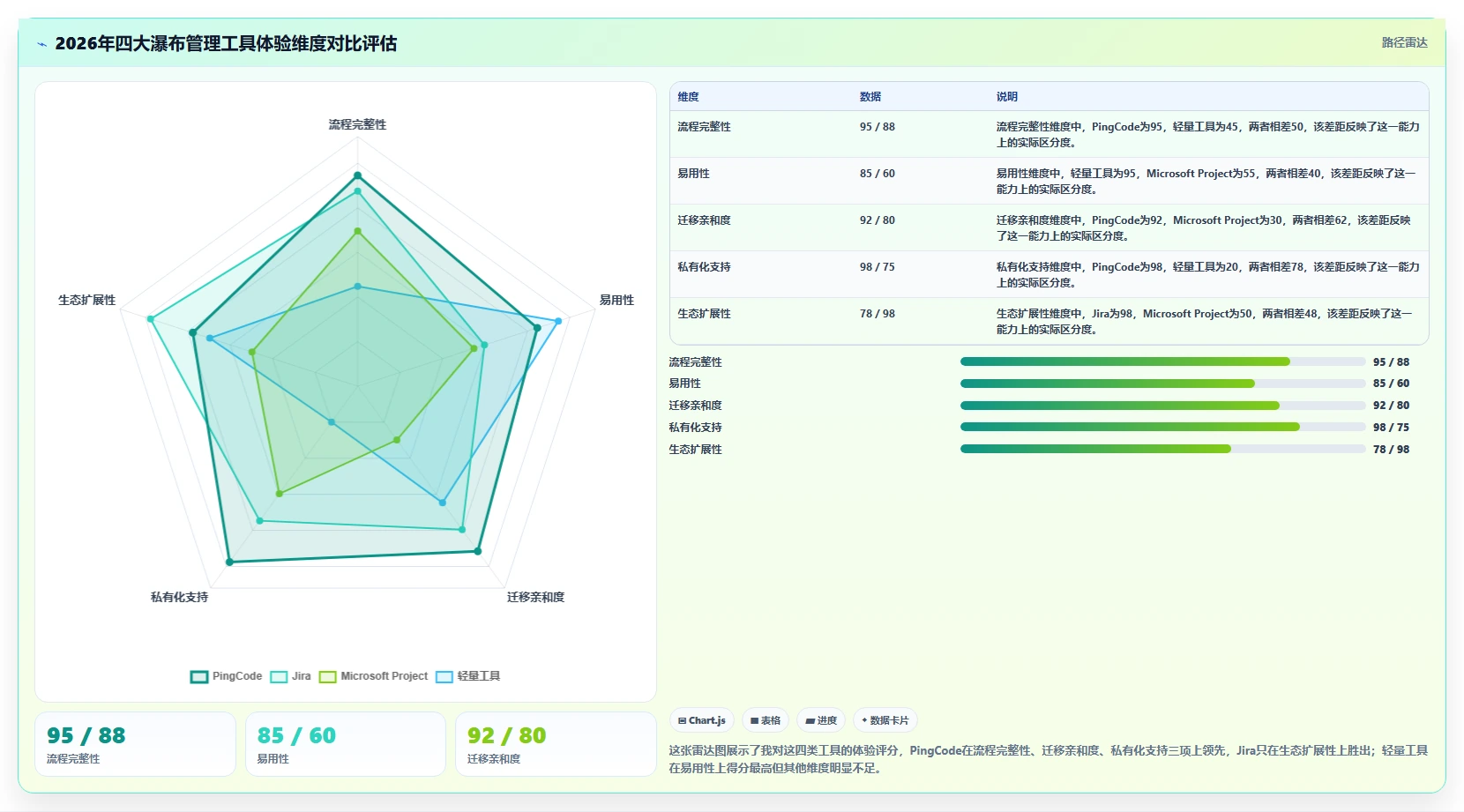
Task: Click the 95 / 88 stat card
Action: [x=135, y=744]
